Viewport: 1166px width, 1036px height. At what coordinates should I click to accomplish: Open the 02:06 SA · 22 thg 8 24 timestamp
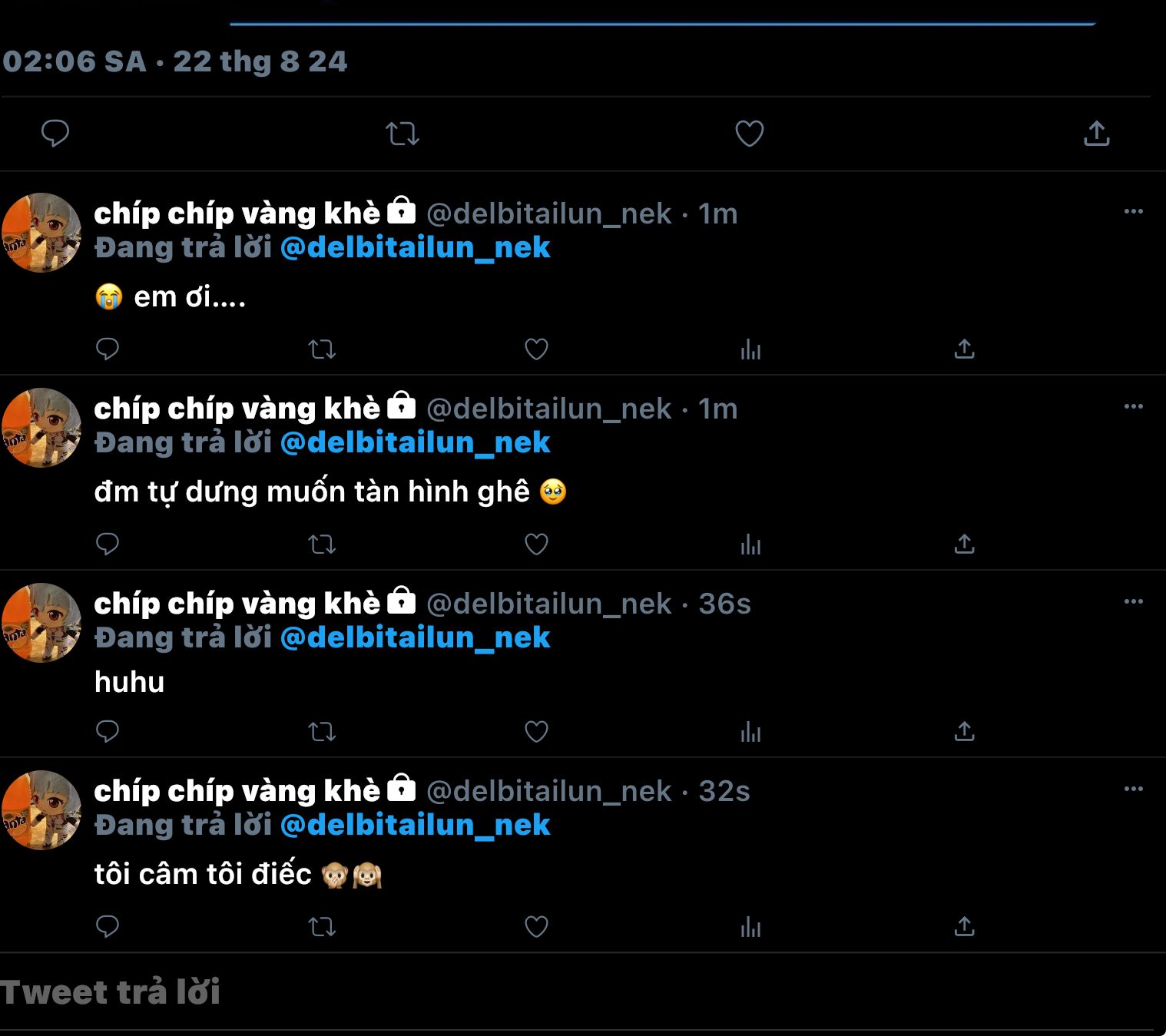[x=174, y=61]
